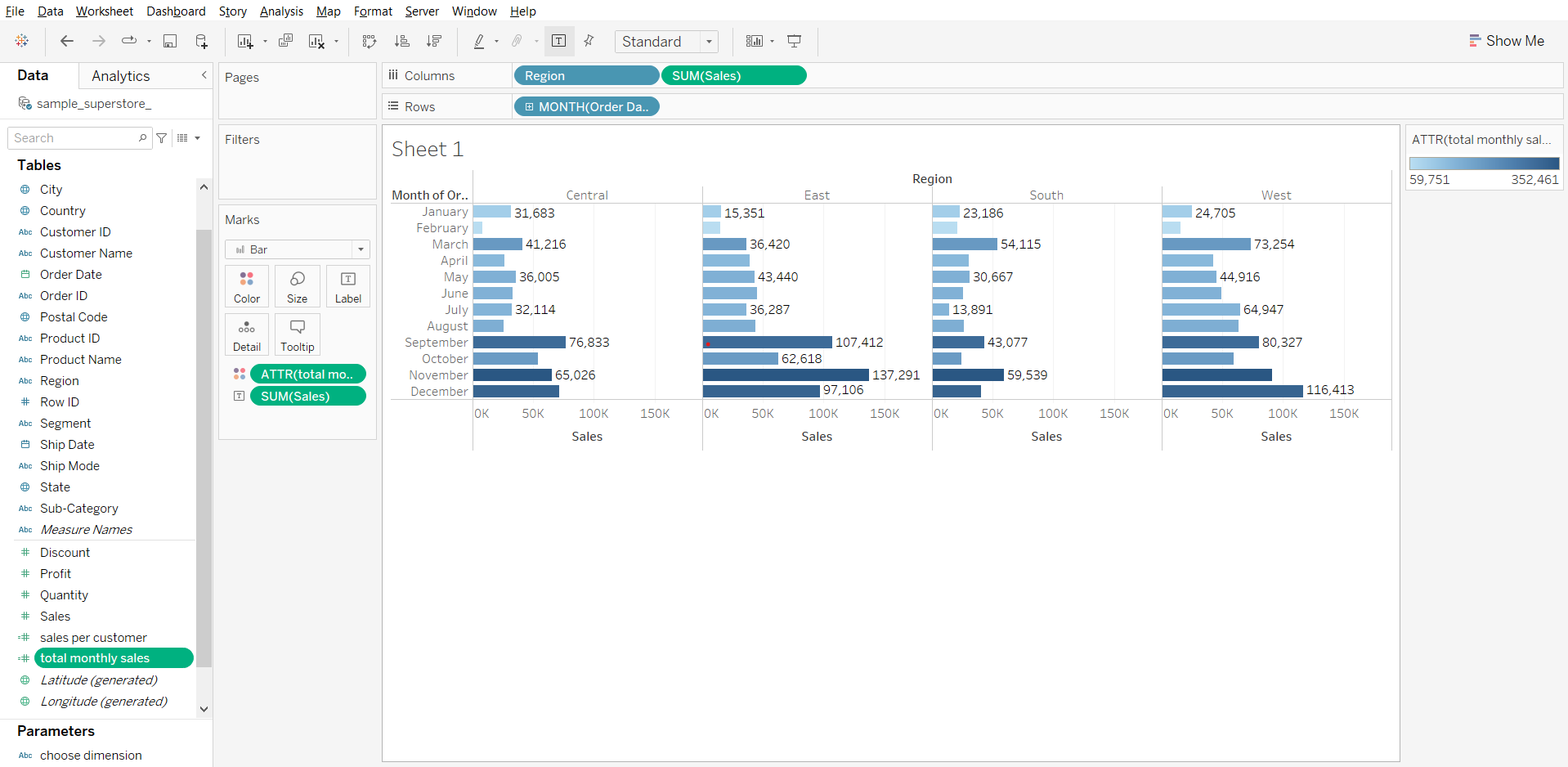The width and height of the screenshot is (1568, 767).
Task: Open the Show Me panel
Action: [1506, 41]
